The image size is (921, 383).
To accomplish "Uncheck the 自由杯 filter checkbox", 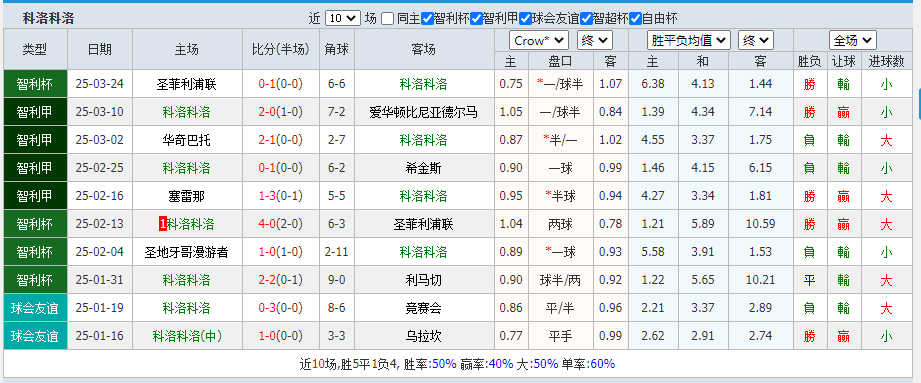I will pyautogui.click(x=635, y=18).
